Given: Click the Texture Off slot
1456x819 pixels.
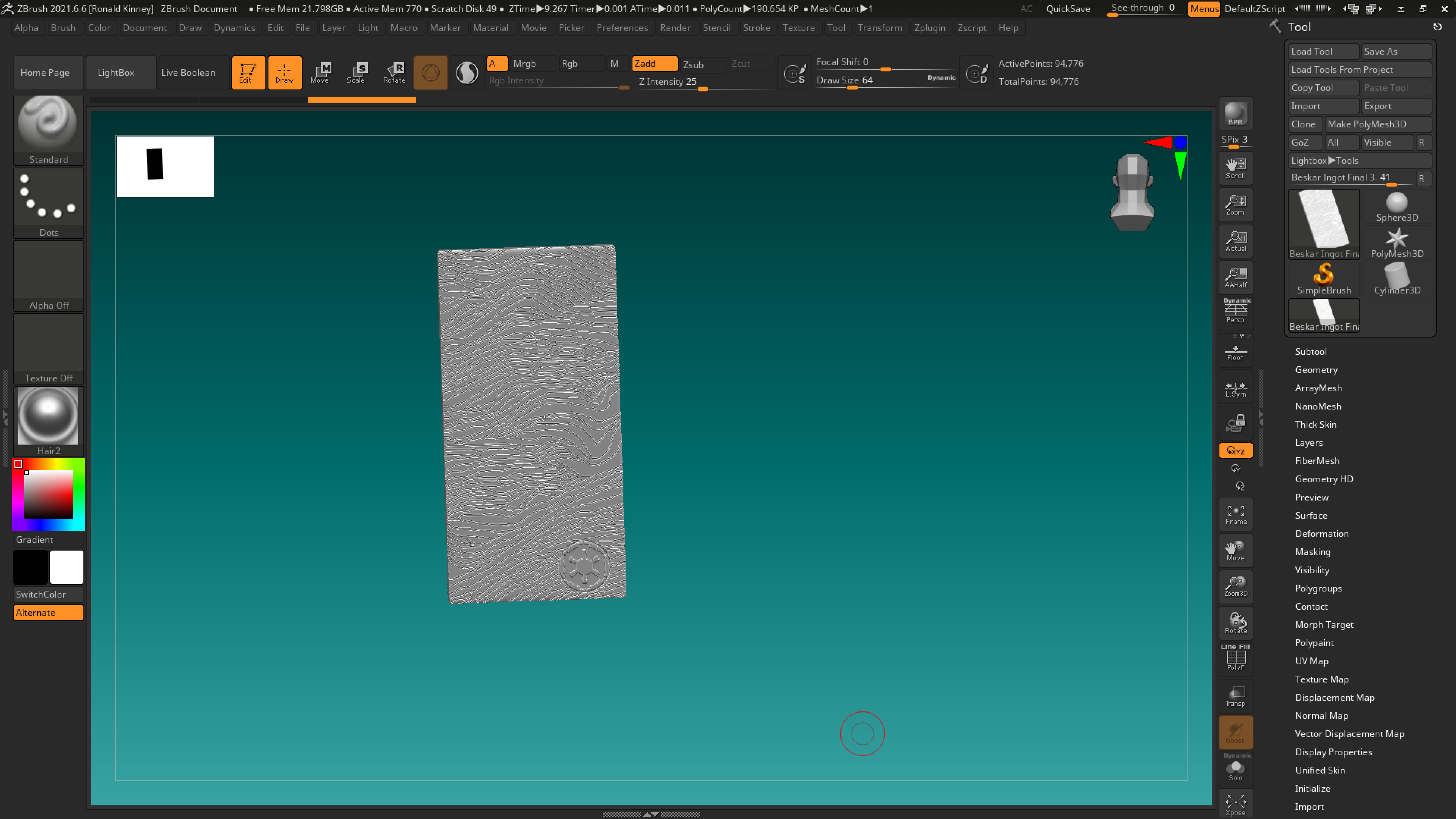Looking at the screenshot, I should 48,349.
